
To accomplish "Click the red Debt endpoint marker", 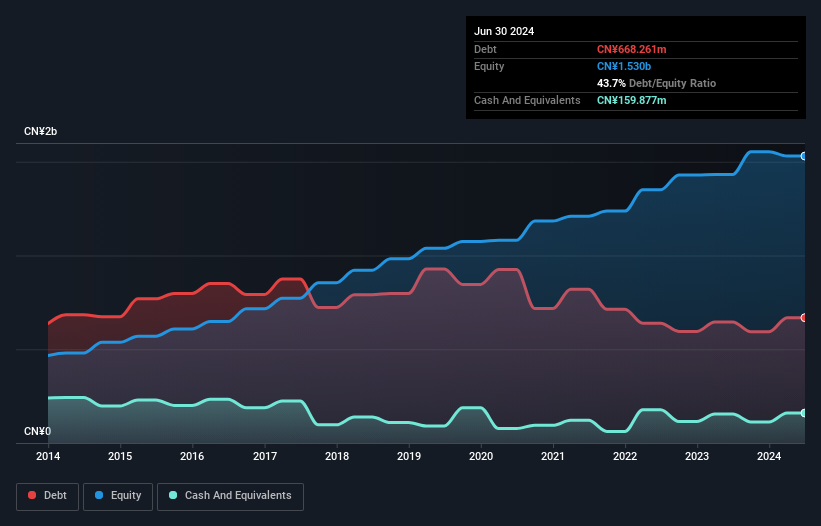I will 804,318.
